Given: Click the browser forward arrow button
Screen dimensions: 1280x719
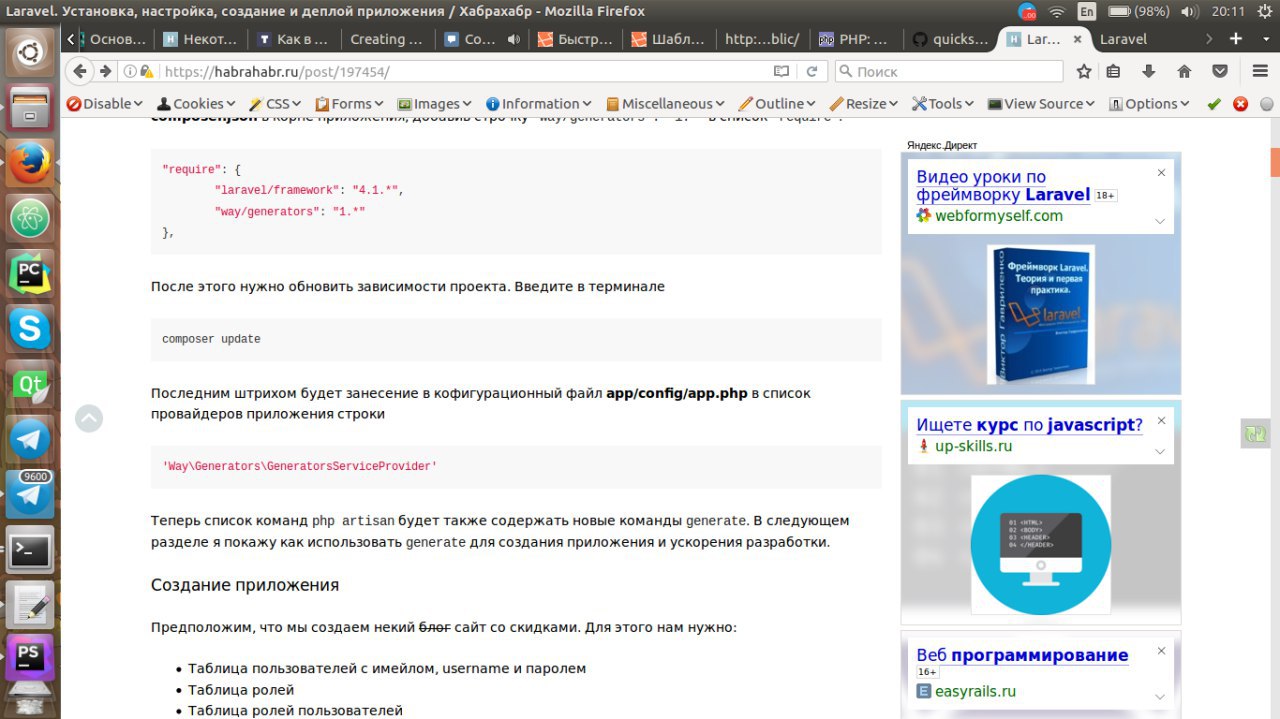Looking at the screenshot, I should click(x=106, y=71).
